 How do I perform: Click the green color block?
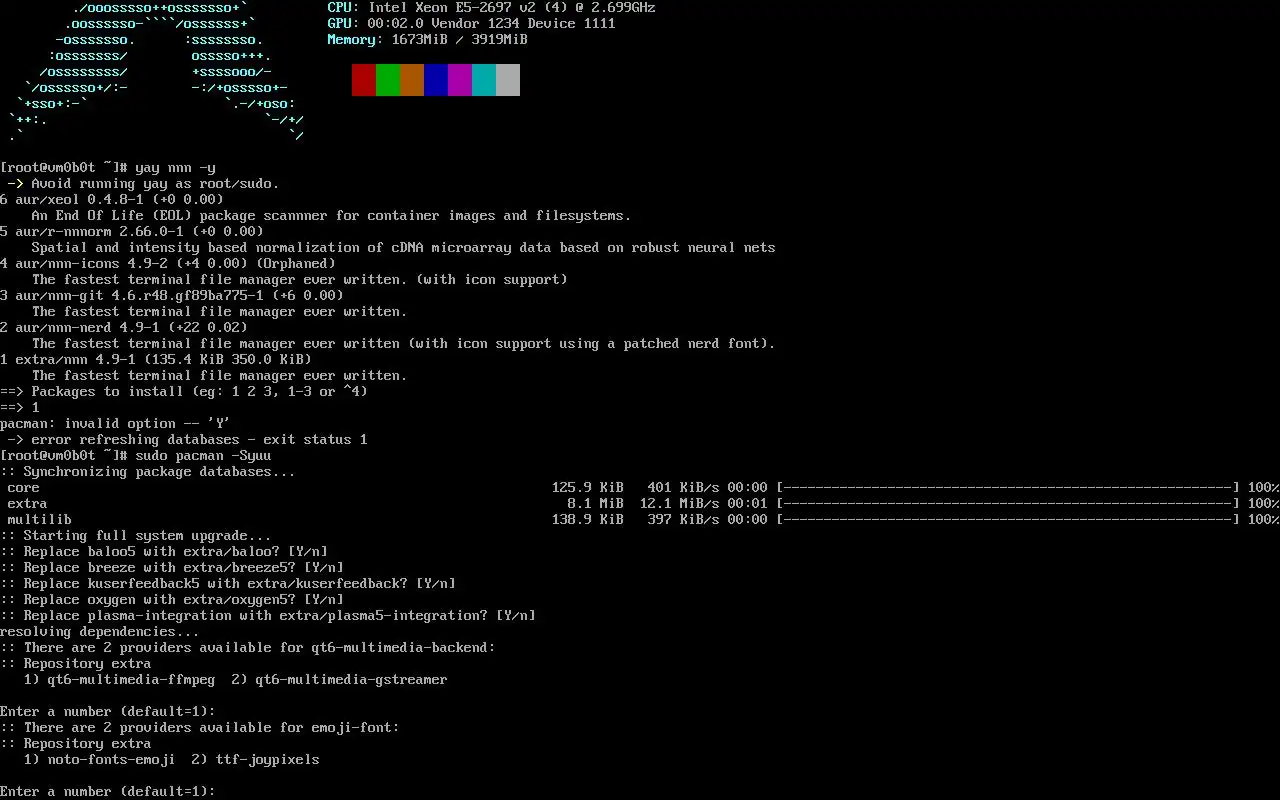tap(388, 80)
